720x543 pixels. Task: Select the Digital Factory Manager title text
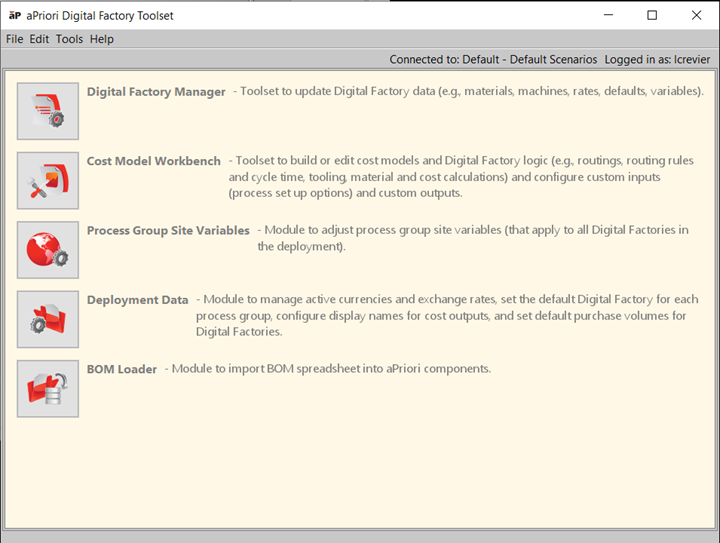(x=156, y=92)
